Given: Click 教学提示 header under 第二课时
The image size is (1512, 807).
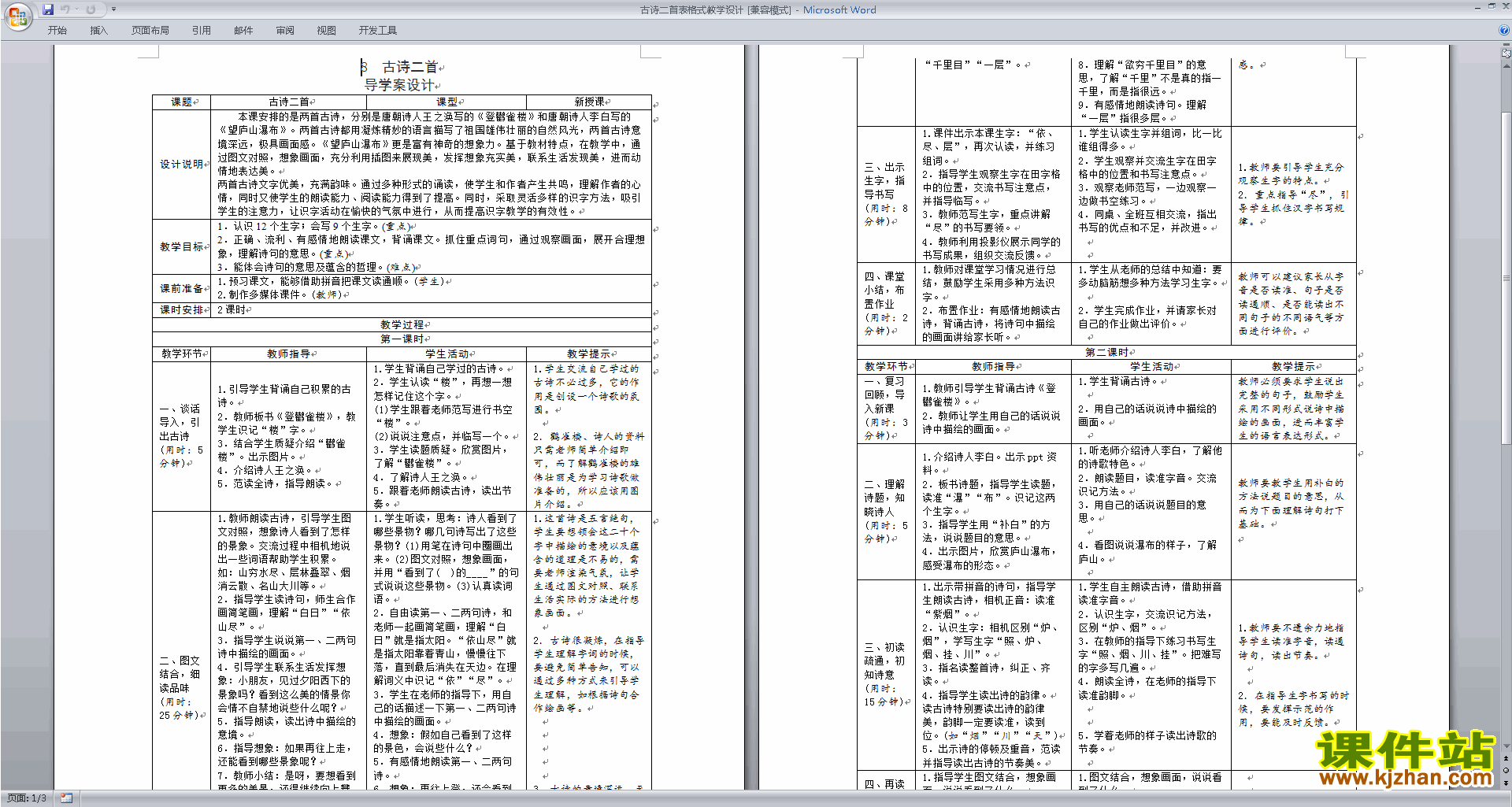Looking at the screenshot, I should tap(1293, 367).
